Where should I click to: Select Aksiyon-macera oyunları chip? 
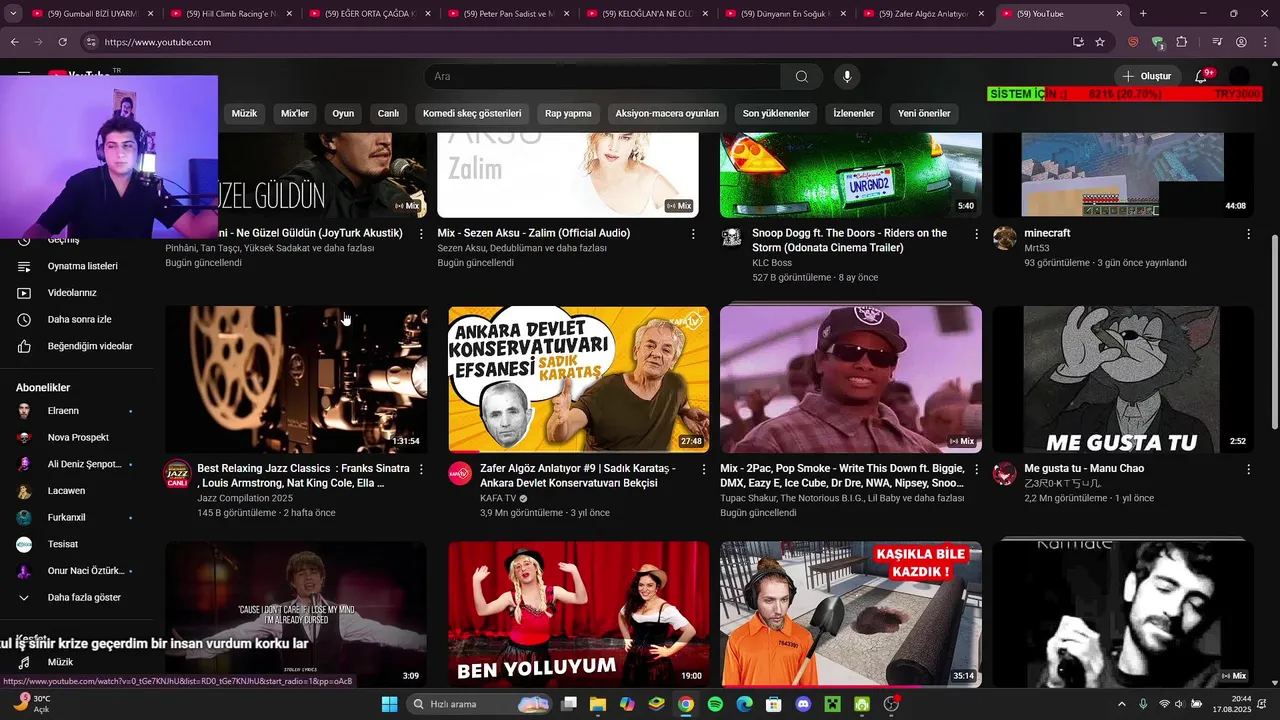coord(667,113)
